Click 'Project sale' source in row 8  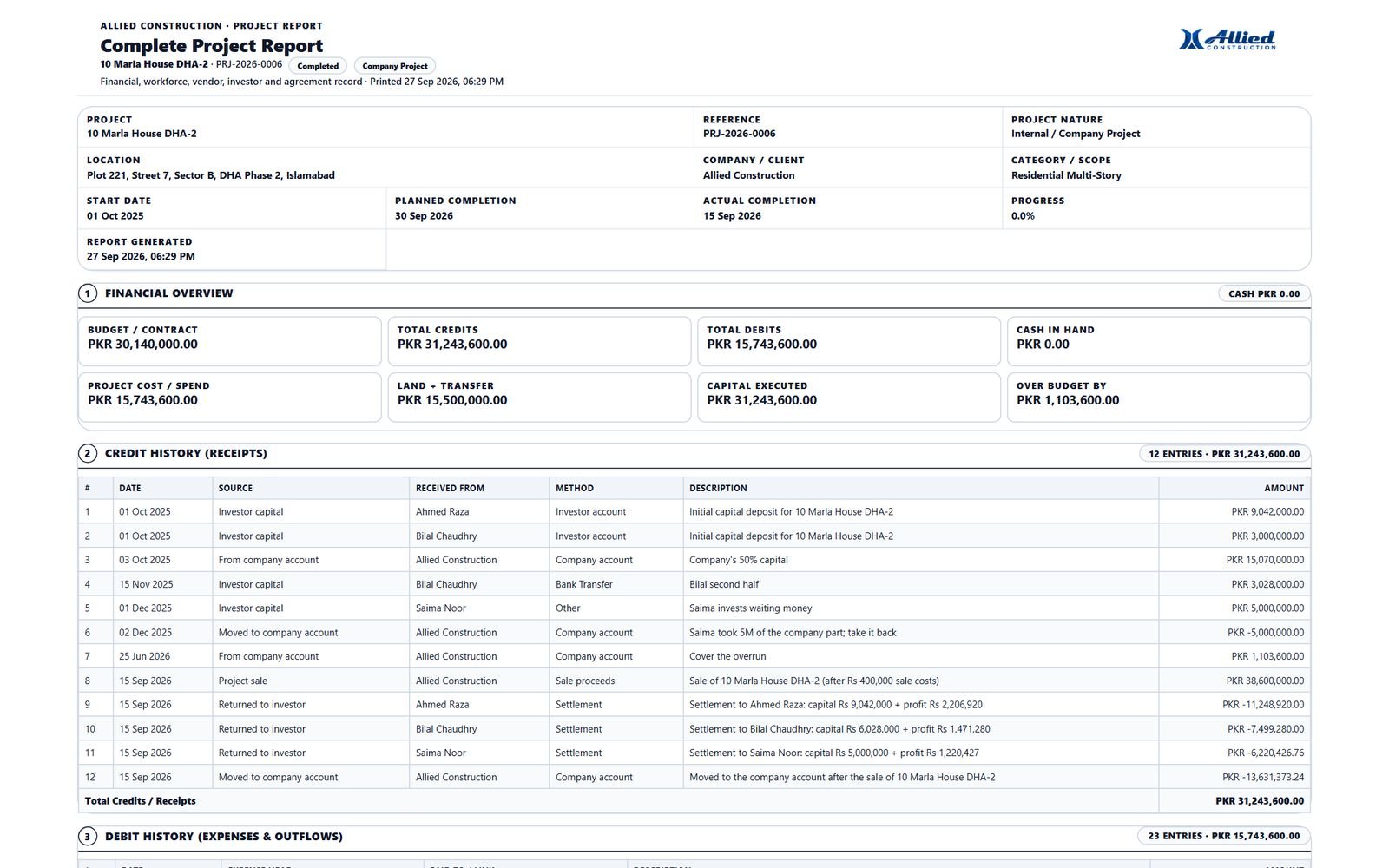click(243, 681)
